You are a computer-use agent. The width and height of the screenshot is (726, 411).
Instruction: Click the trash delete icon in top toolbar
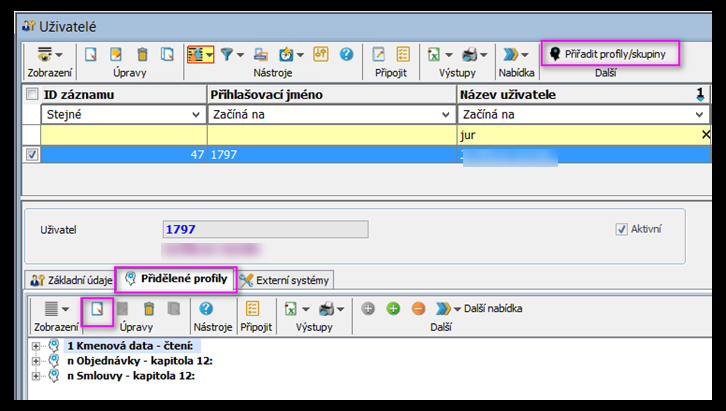point(142,54)
